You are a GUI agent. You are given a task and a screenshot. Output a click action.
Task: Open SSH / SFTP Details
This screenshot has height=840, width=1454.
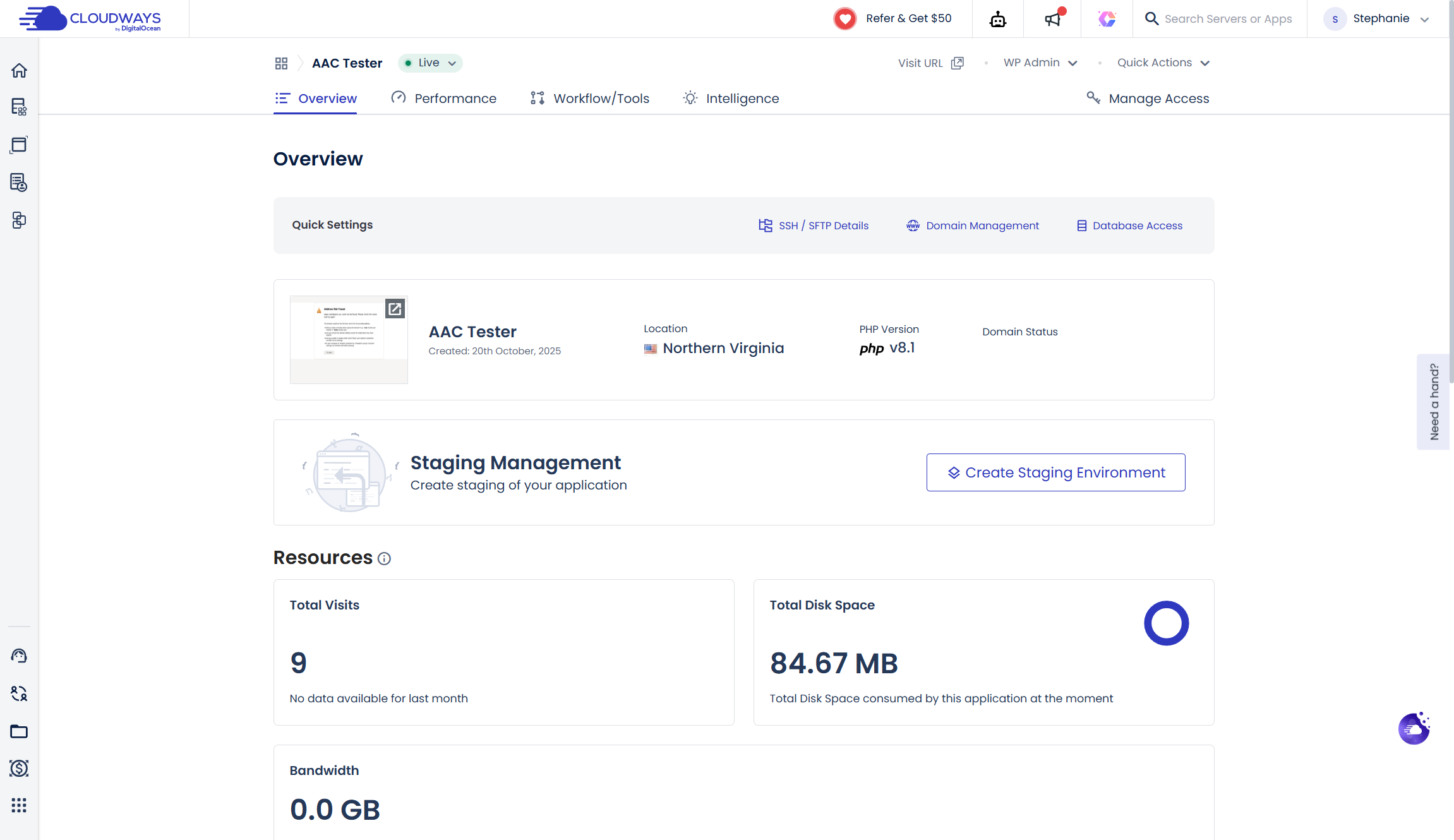click(814, 225)
